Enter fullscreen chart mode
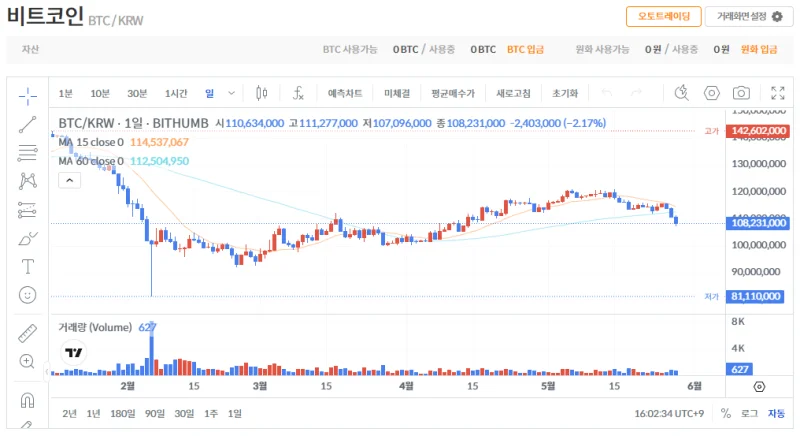Screen dimensions: 800x436 778,93
